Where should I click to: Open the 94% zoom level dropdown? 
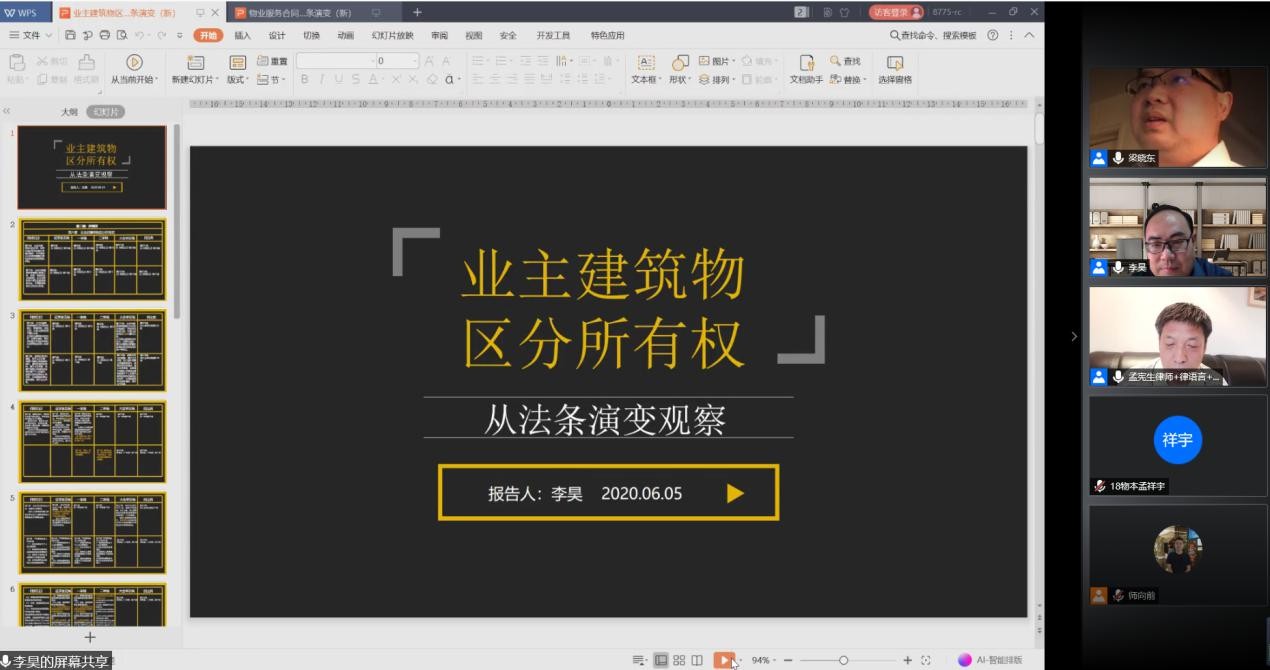tap(764, 660)
